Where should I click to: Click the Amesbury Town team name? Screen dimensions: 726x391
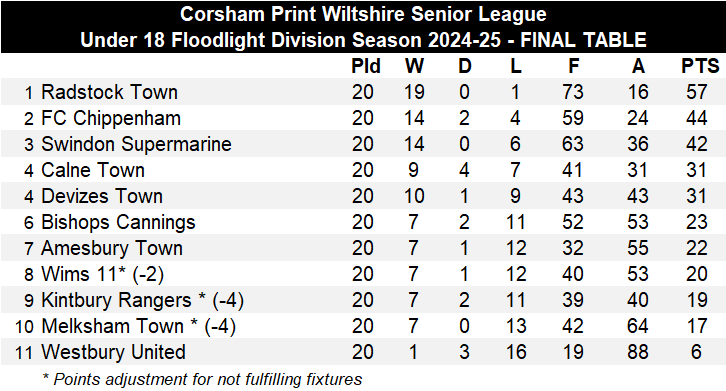click(x=112, y=248)
